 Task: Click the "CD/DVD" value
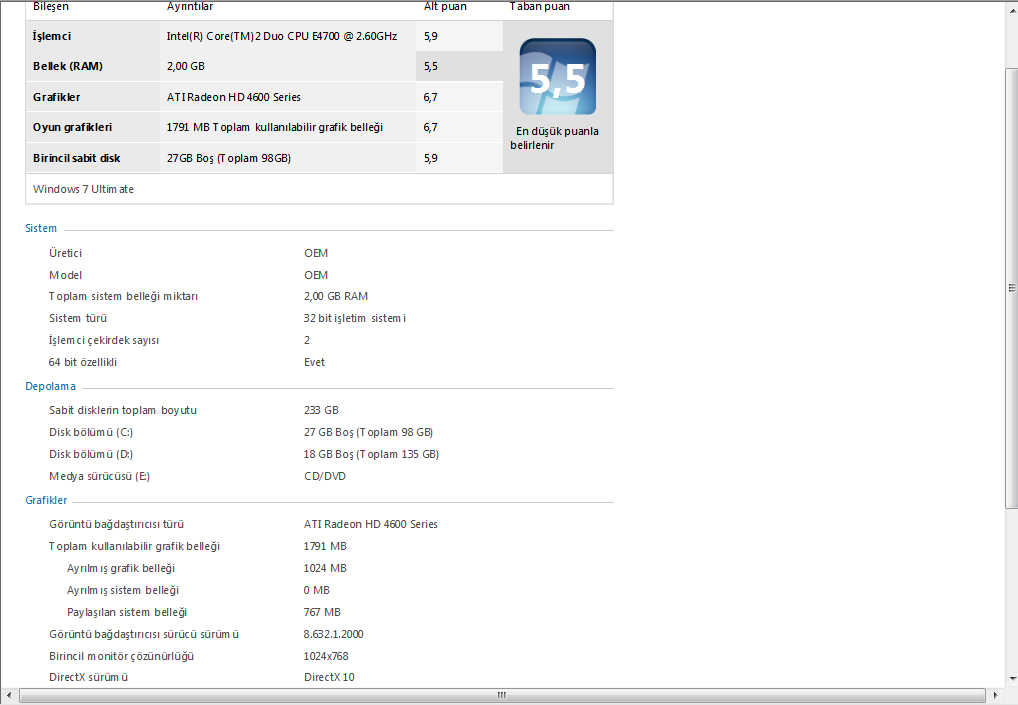click(325, 476)
